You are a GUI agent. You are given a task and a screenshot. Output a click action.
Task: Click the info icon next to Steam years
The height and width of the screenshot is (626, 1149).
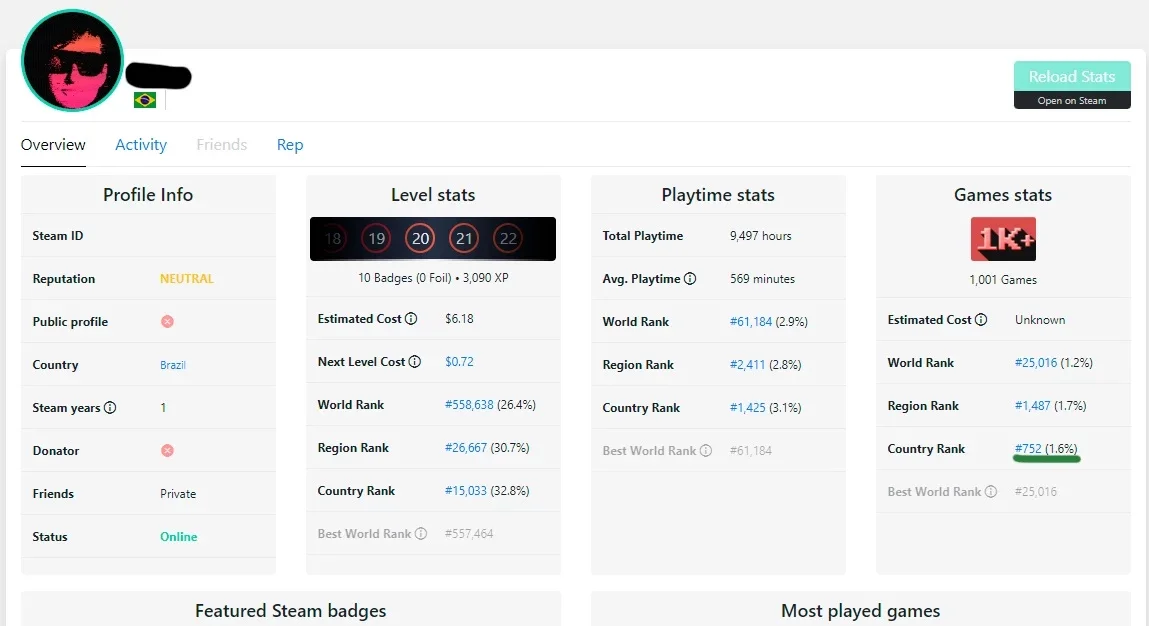click(110, 408)
